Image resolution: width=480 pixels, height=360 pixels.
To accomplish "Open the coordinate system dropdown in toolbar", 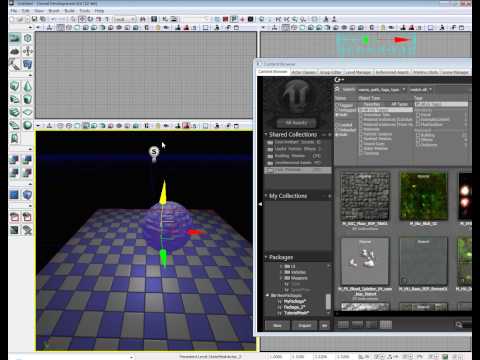I will 125,19.
